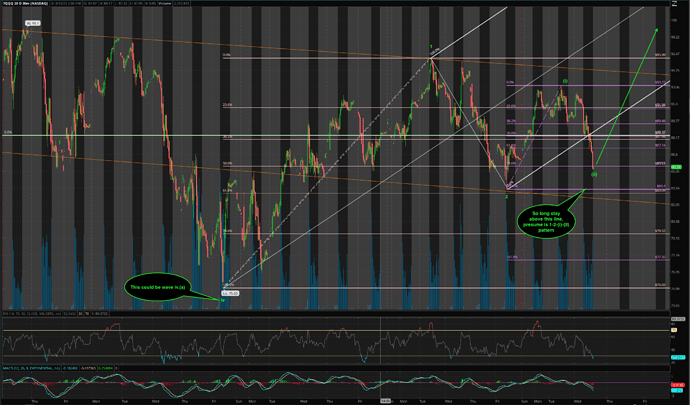Viewport: 690px width, 405px height.
Task: Click the red MACD value tag on the right axis
Action: point(677,385)
